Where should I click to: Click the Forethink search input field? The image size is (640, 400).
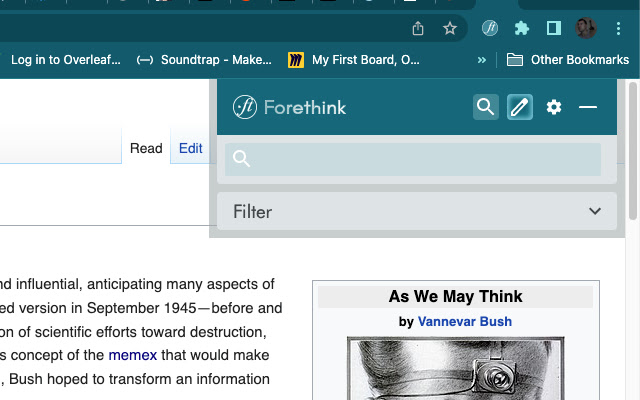click(413, 159)
